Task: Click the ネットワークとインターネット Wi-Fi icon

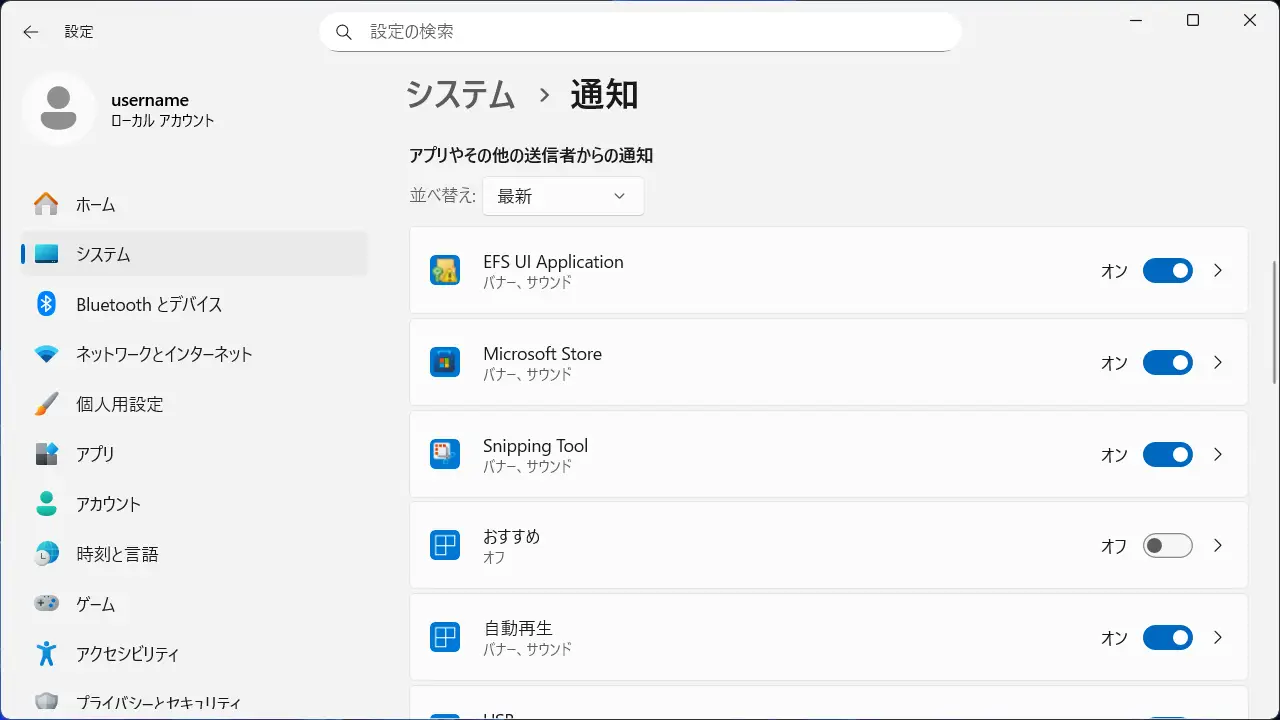Action: point(46,354)
